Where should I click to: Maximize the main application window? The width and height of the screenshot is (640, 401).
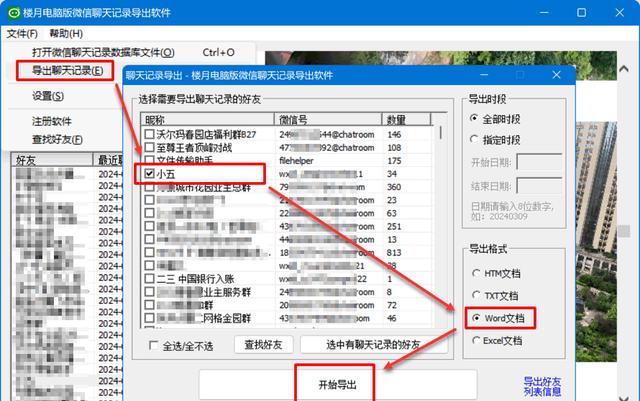tap(582, 13)
